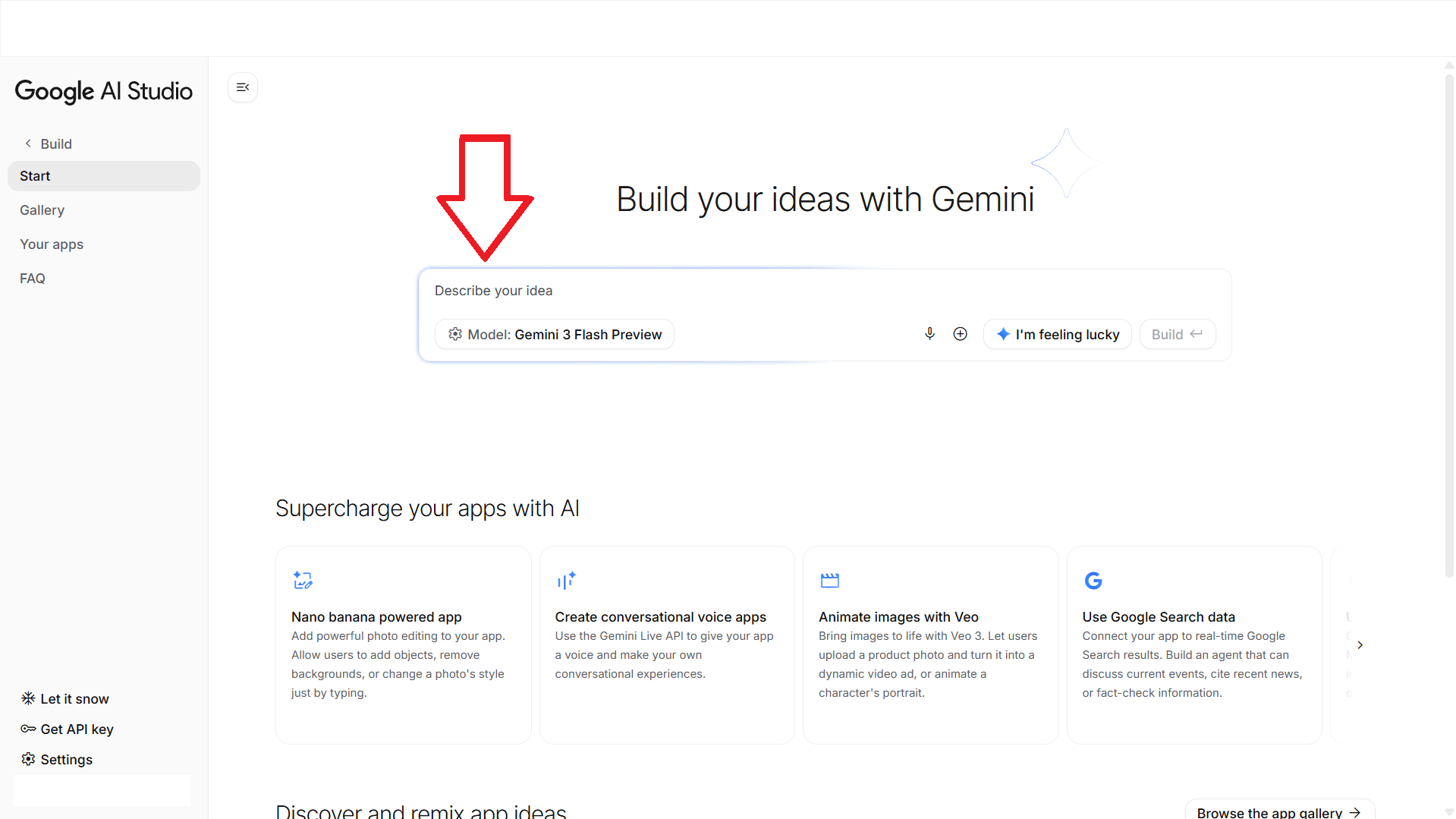
Task: Click the Google G Search data icon
Action: click(x=1093, y=581)
